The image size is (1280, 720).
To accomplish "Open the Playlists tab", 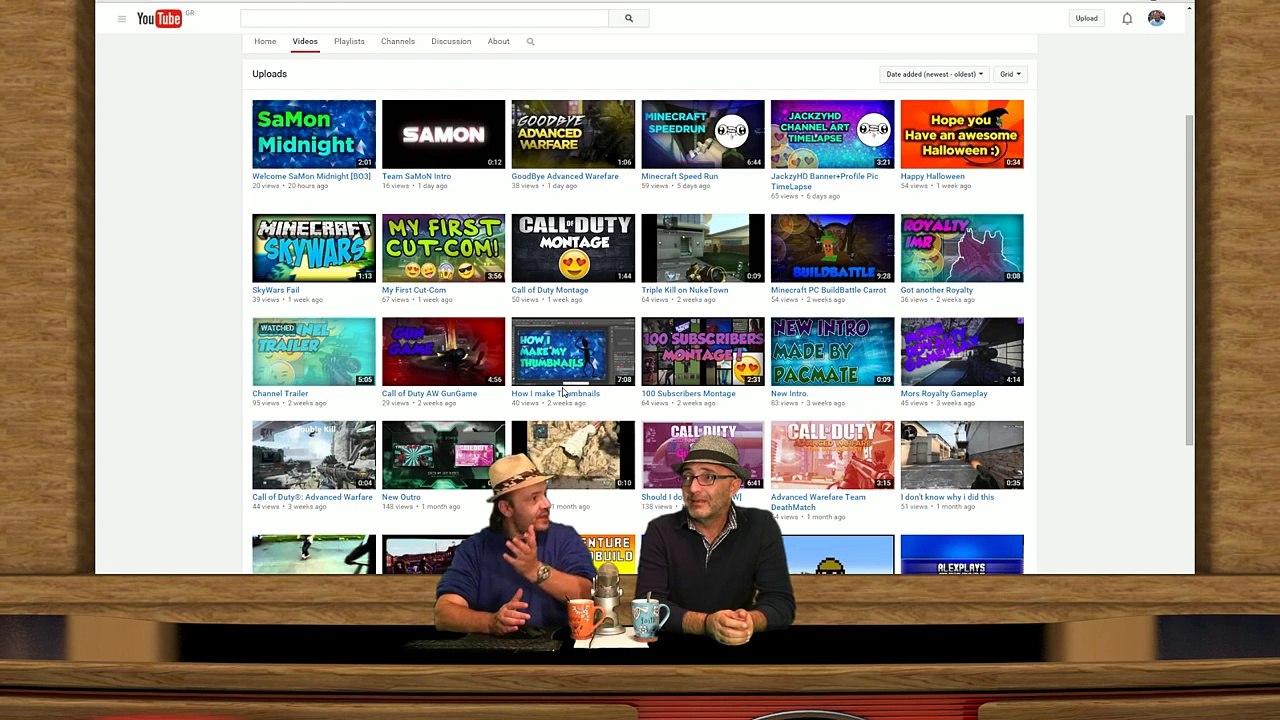I will tap(349, 42).
